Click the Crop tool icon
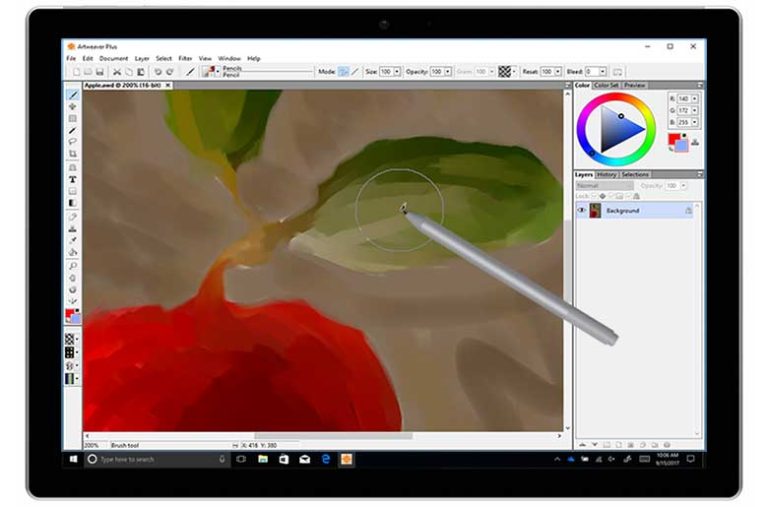Screen dimensions: 768x507 pyautogui.click(x=72, y=154)
